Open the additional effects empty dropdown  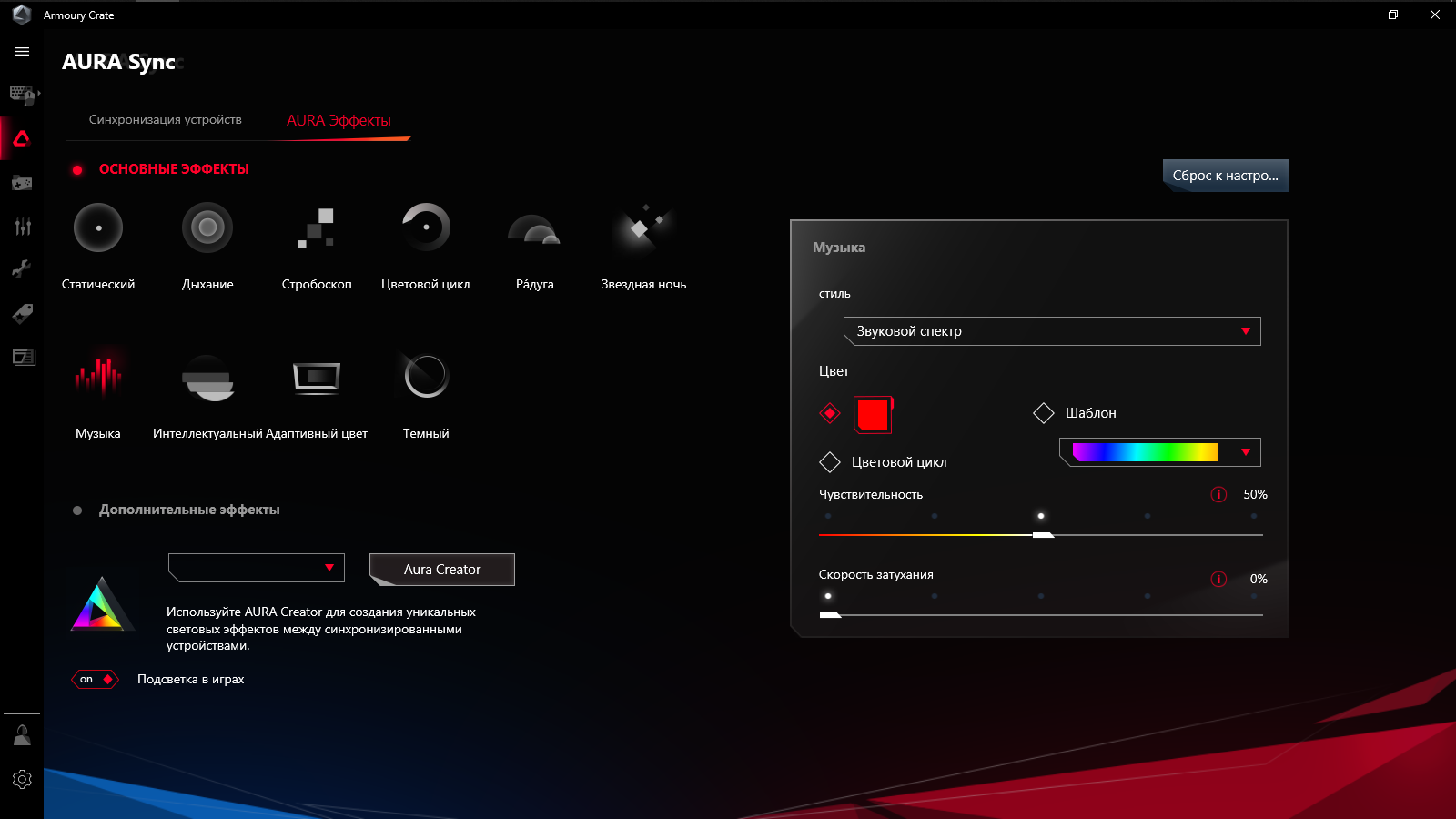pyautogui.click(x=257, y=568)
